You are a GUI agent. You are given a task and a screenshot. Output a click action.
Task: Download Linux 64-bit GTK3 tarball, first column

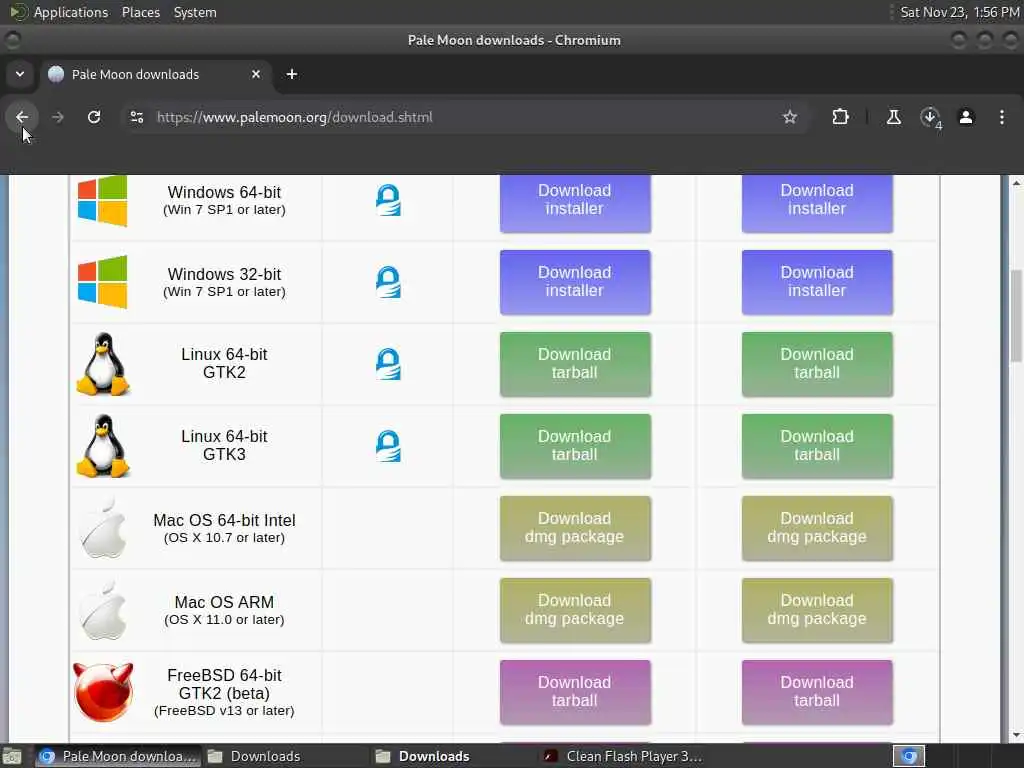(x=575, y=446)
